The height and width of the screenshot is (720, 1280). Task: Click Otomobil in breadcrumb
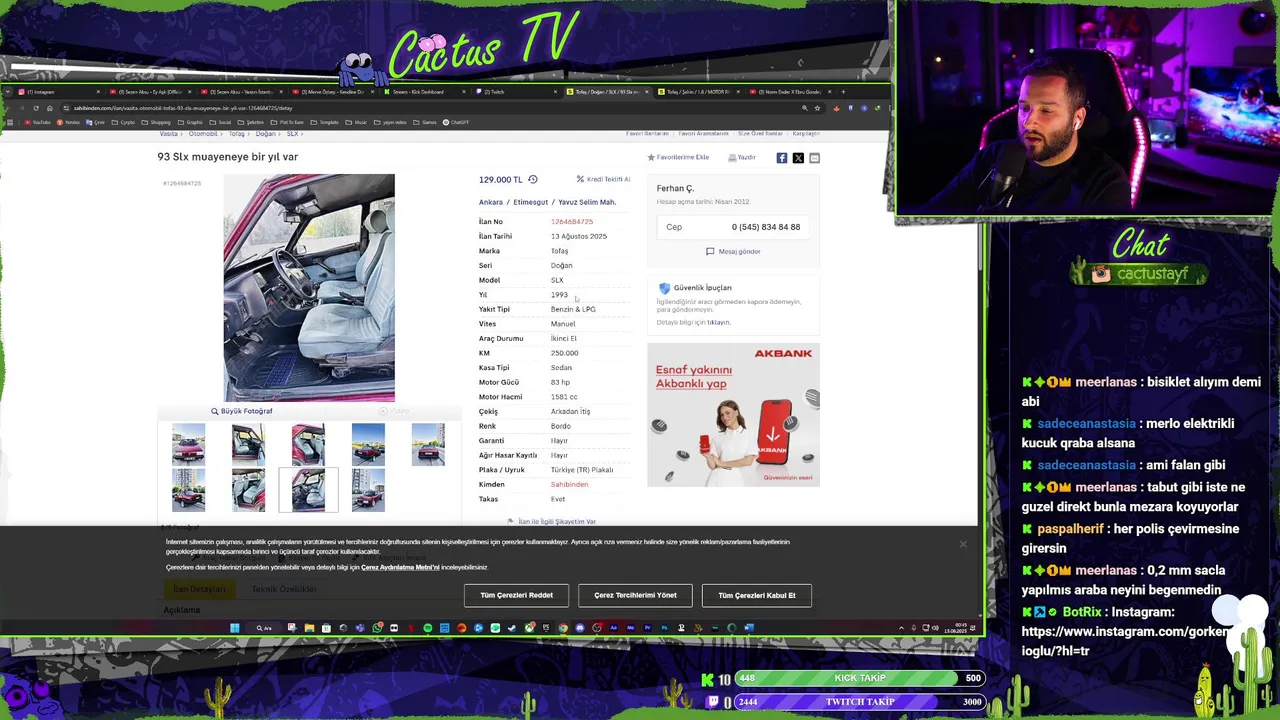pyautogui.click(x=203, y=133)
